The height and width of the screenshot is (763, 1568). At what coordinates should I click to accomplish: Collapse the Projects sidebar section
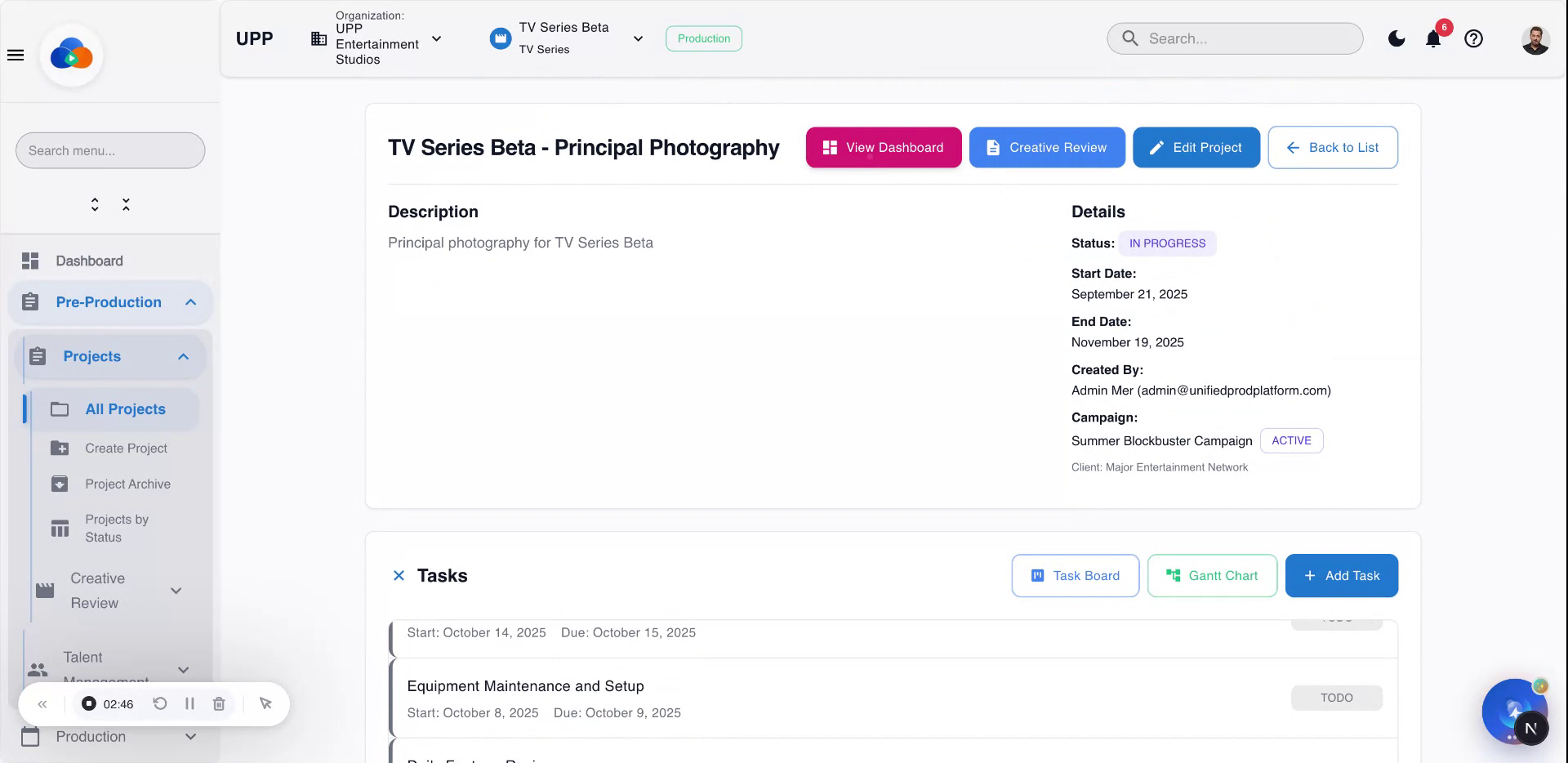pyautogui.click(x=181, y=356)
